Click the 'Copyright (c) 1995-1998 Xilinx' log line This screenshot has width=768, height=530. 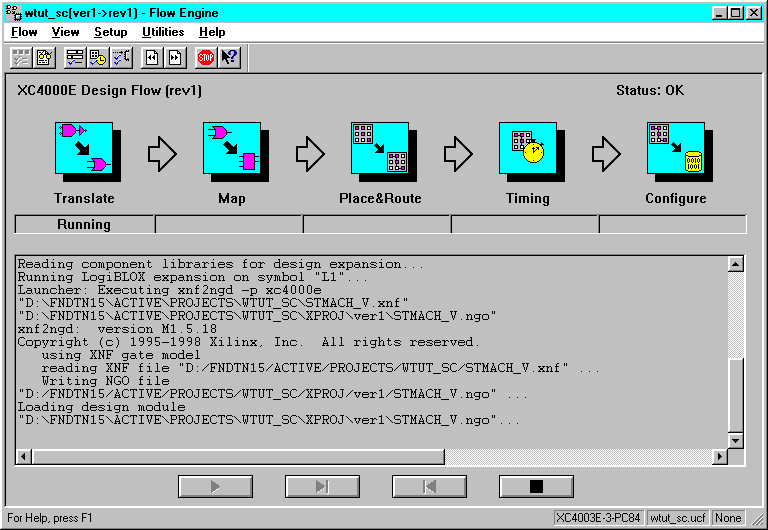[x=248, y=342]
